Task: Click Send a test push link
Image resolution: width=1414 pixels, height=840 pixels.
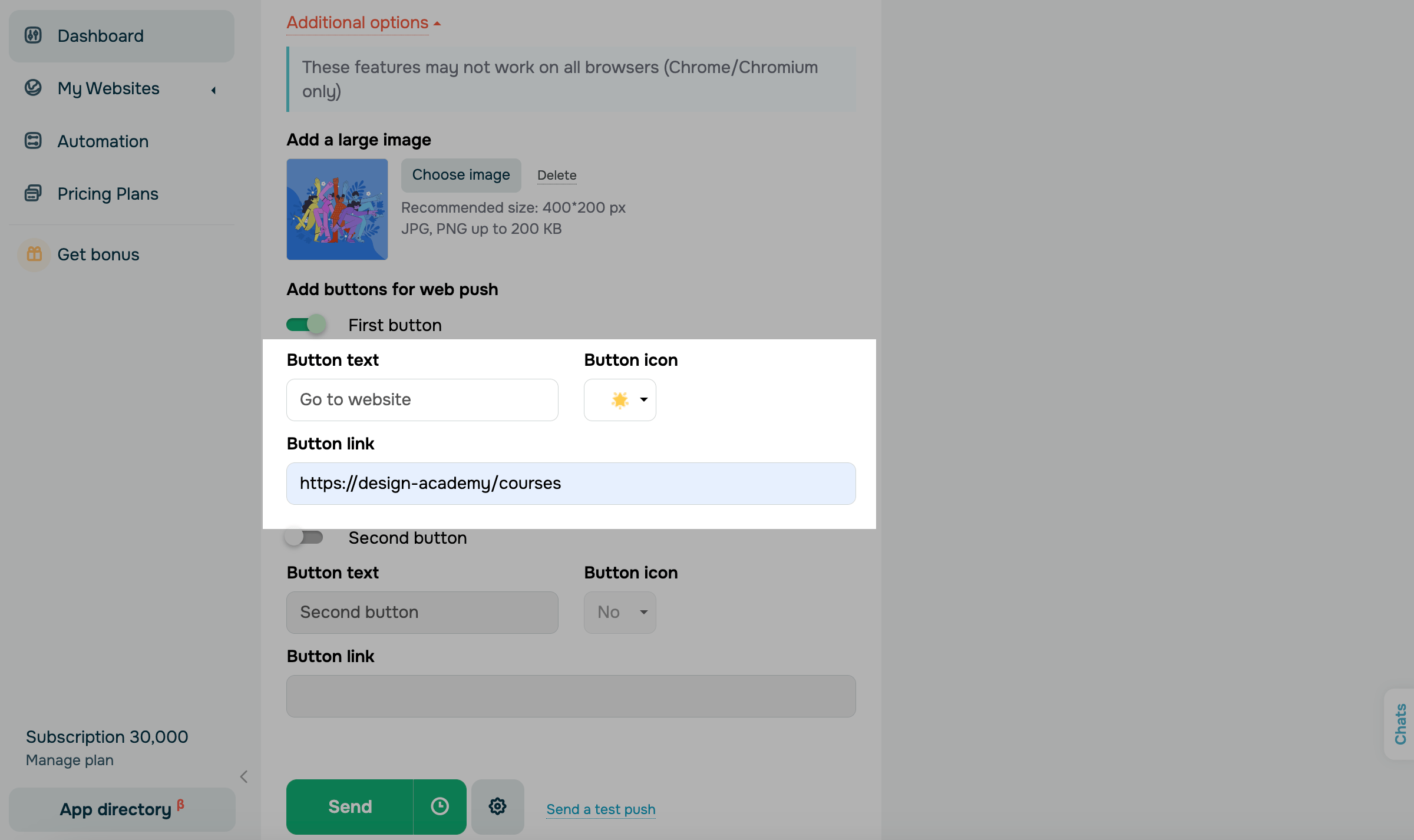Action: coord(600,809)
